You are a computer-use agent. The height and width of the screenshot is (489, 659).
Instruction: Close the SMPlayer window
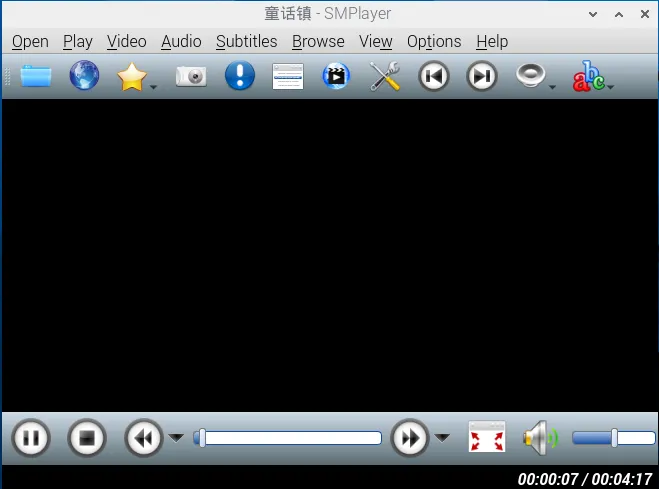click(645, 14)
